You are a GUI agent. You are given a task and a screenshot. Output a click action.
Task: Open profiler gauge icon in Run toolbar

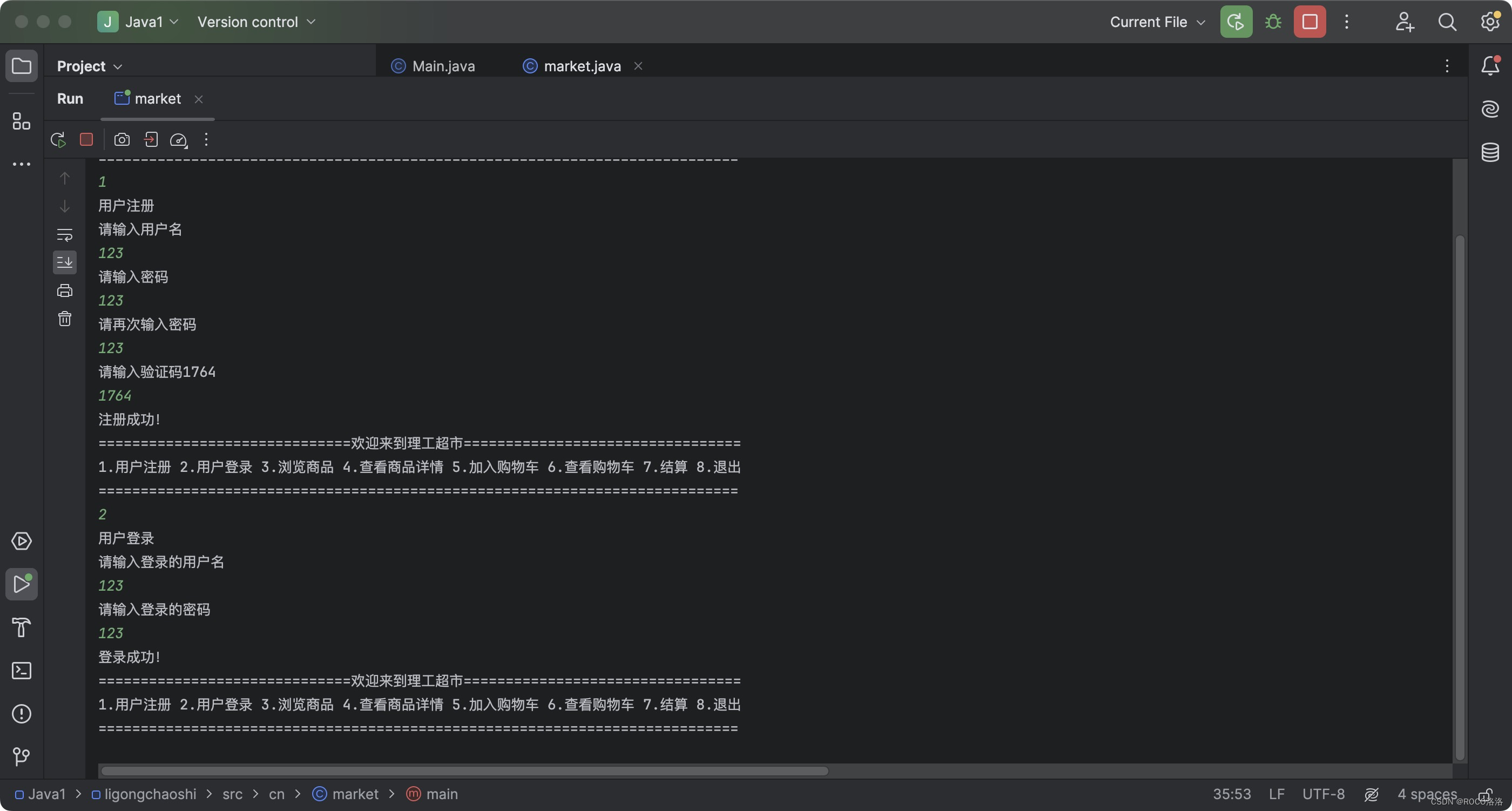click(x=178, y=140)
